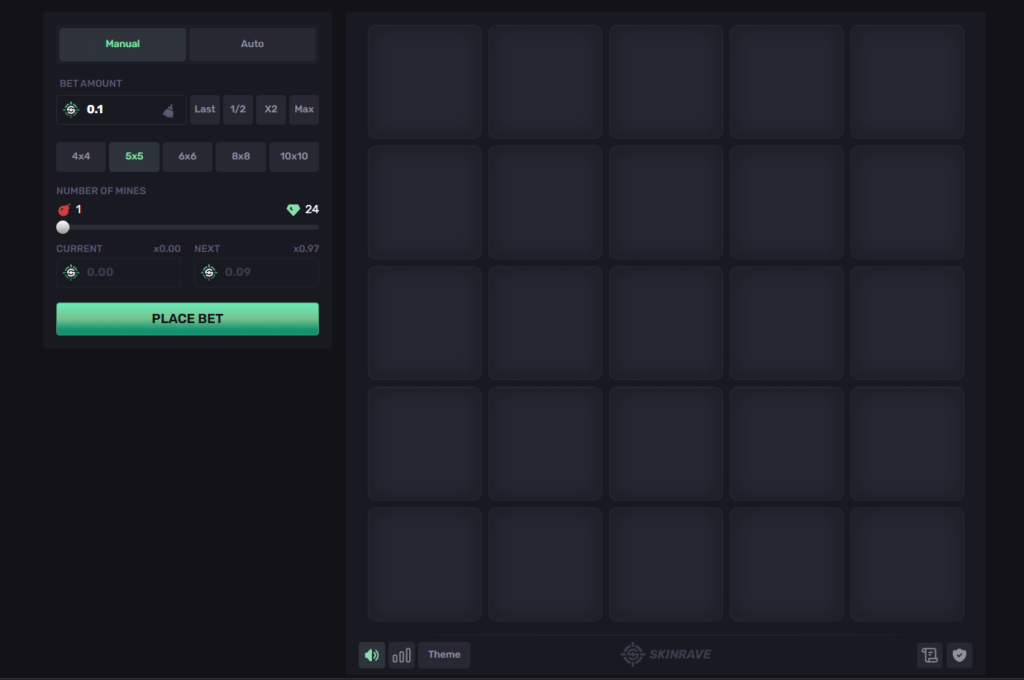Reveal the fourth tile in the fourth row
1024x680 pixels.
(x=786, y=444)
